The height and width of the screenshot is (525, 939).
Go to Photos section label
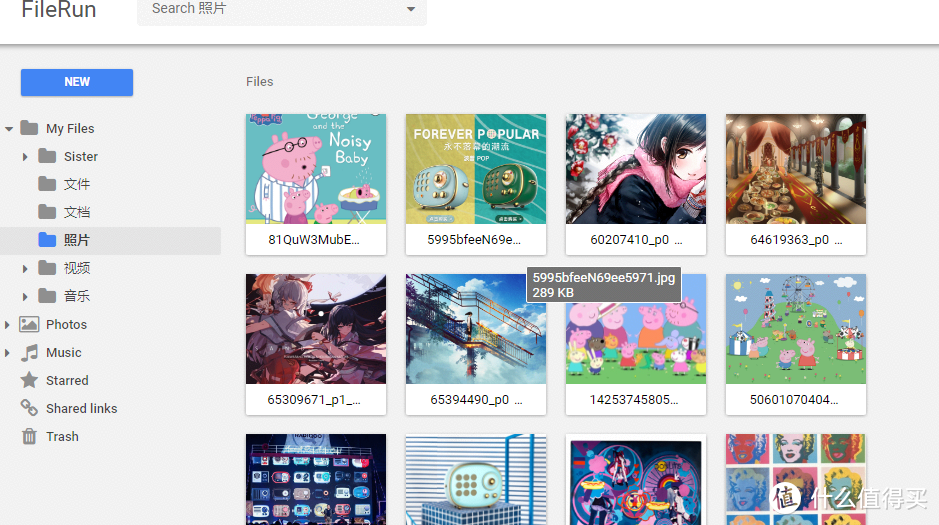(66, 324)
